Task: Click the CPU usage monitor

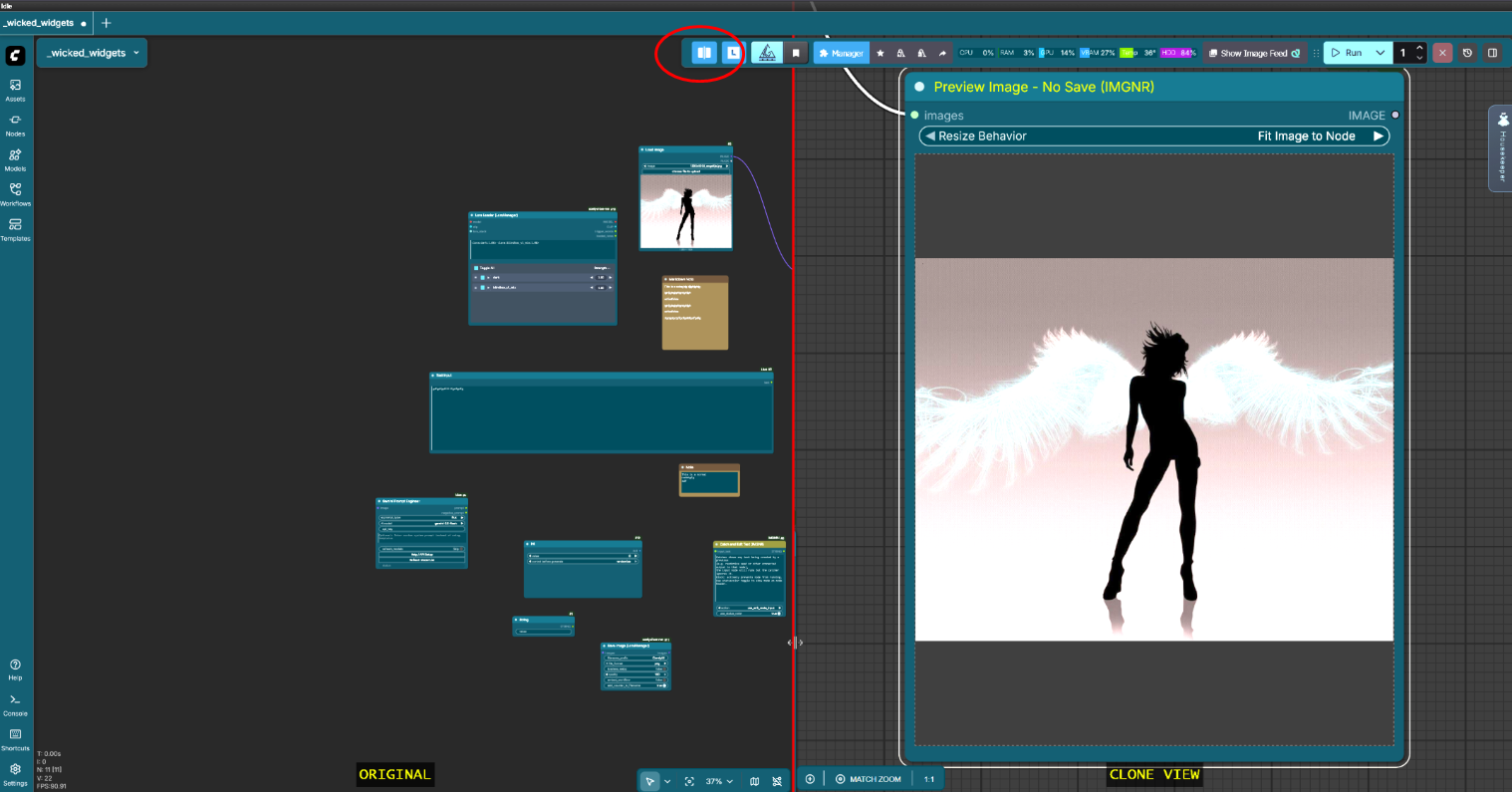Action: tap(976, 53)
